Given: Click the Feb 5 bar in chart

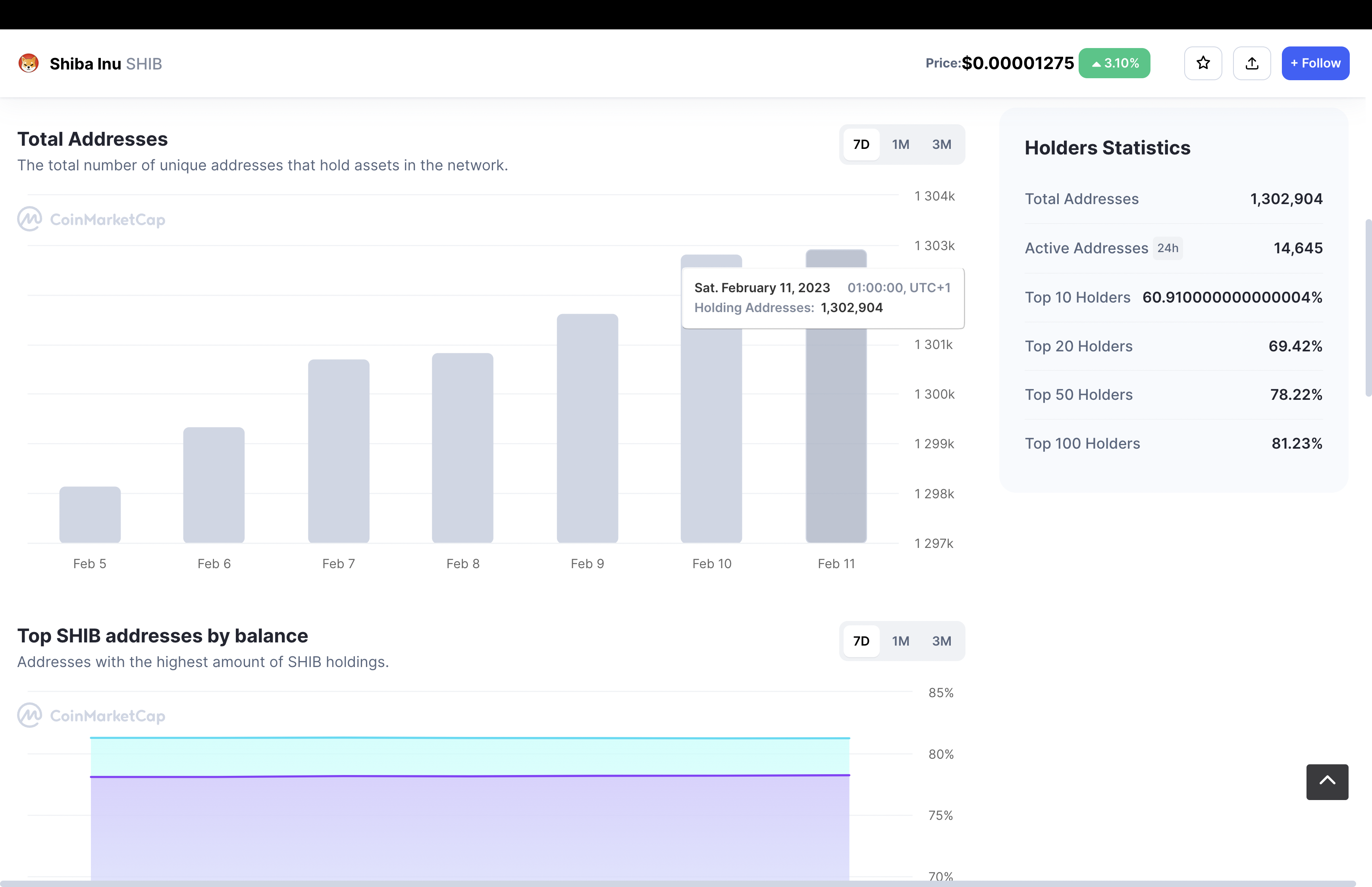Looking at the screenshot, I should click(90, 514).
